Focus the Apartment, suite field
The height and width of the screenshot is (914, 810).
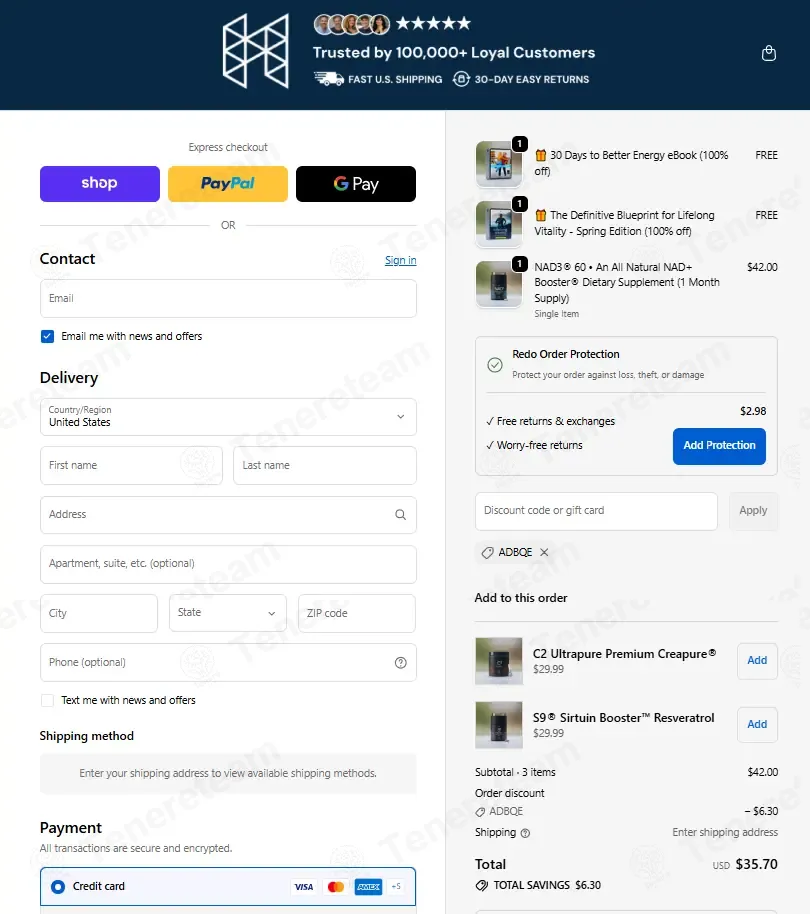coord(228,564)
